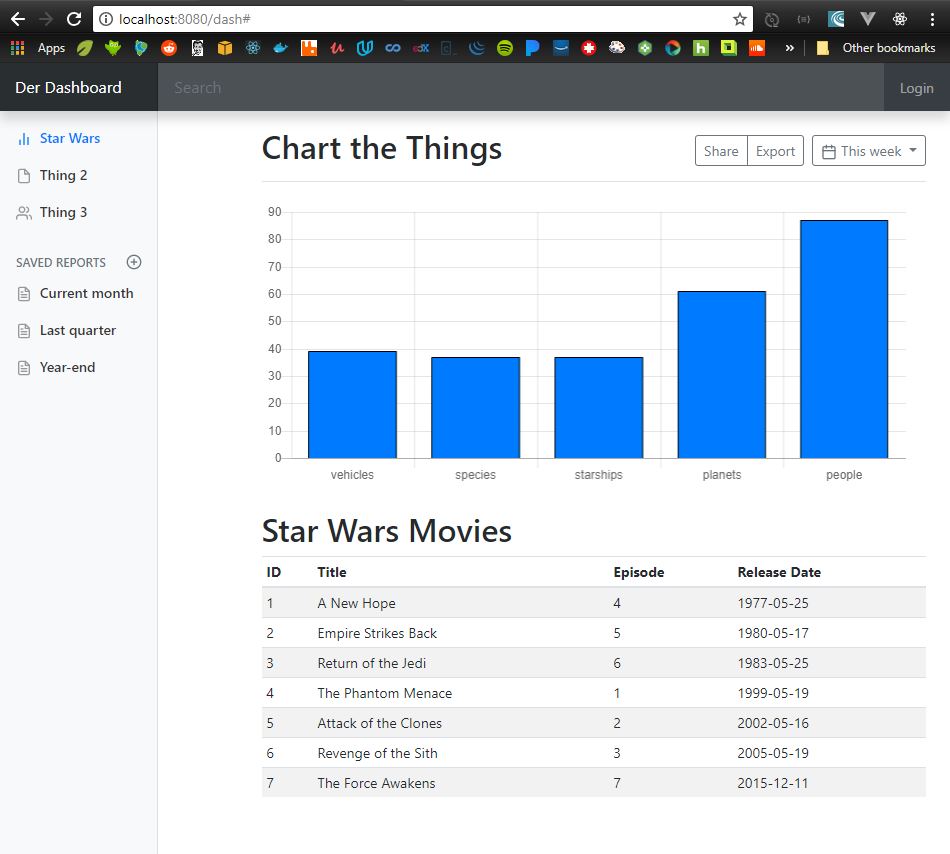Click the Share button

(721, 151)
